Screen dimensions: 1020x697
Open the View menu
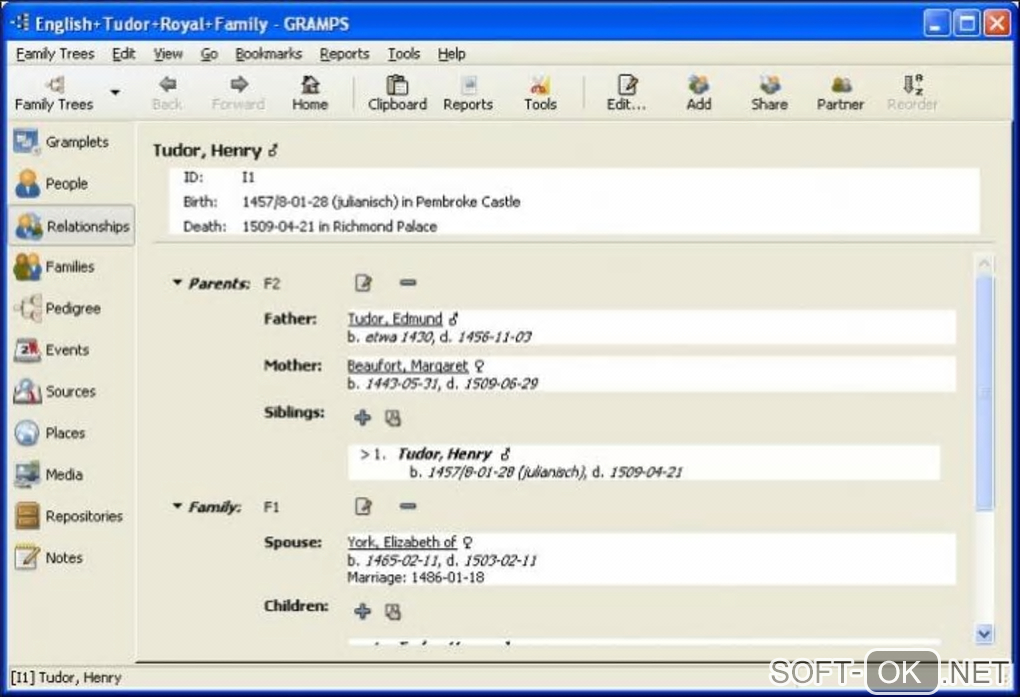pyautogui.click(x=168, y=53)
